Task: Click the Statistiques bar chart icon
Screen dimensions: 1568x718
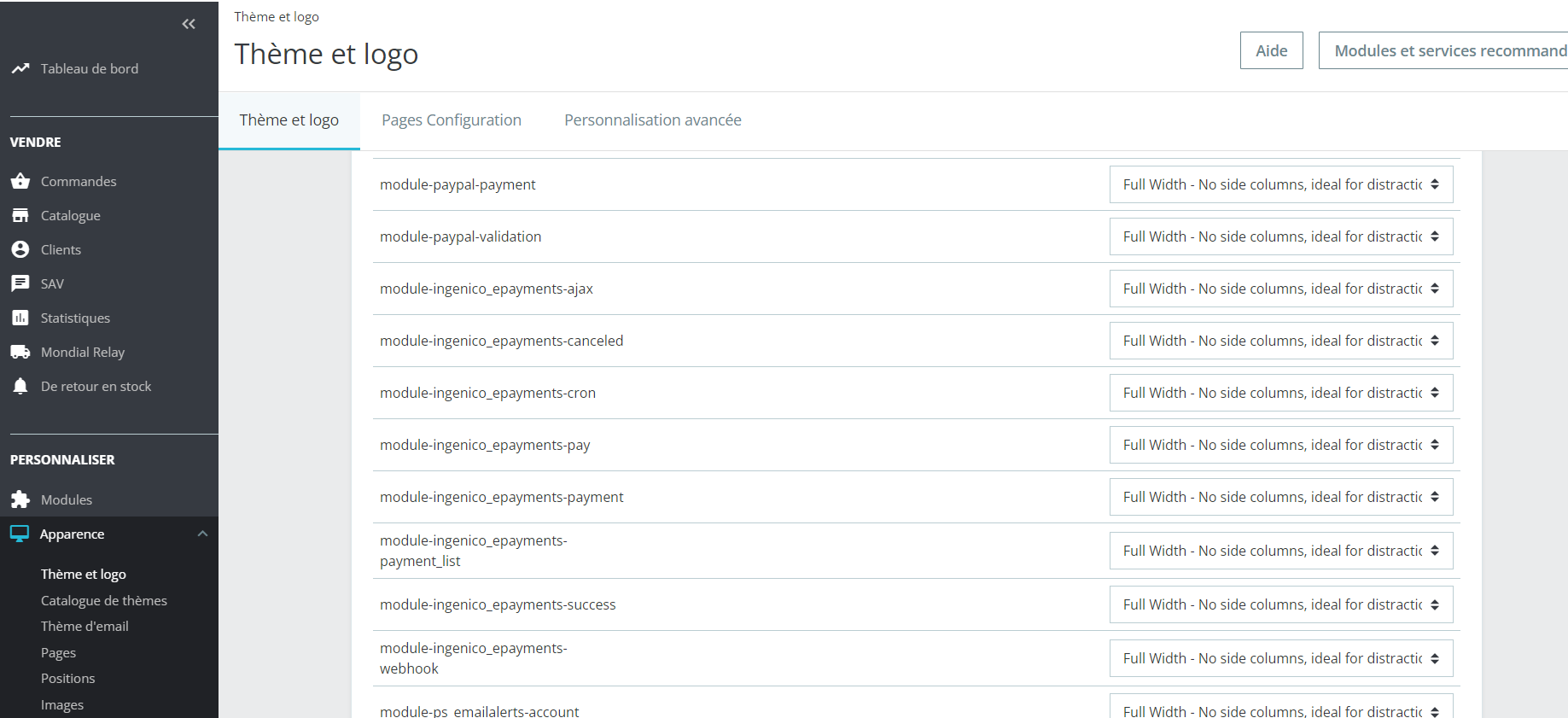Action: pyautogui.click(x=20, y=318)
